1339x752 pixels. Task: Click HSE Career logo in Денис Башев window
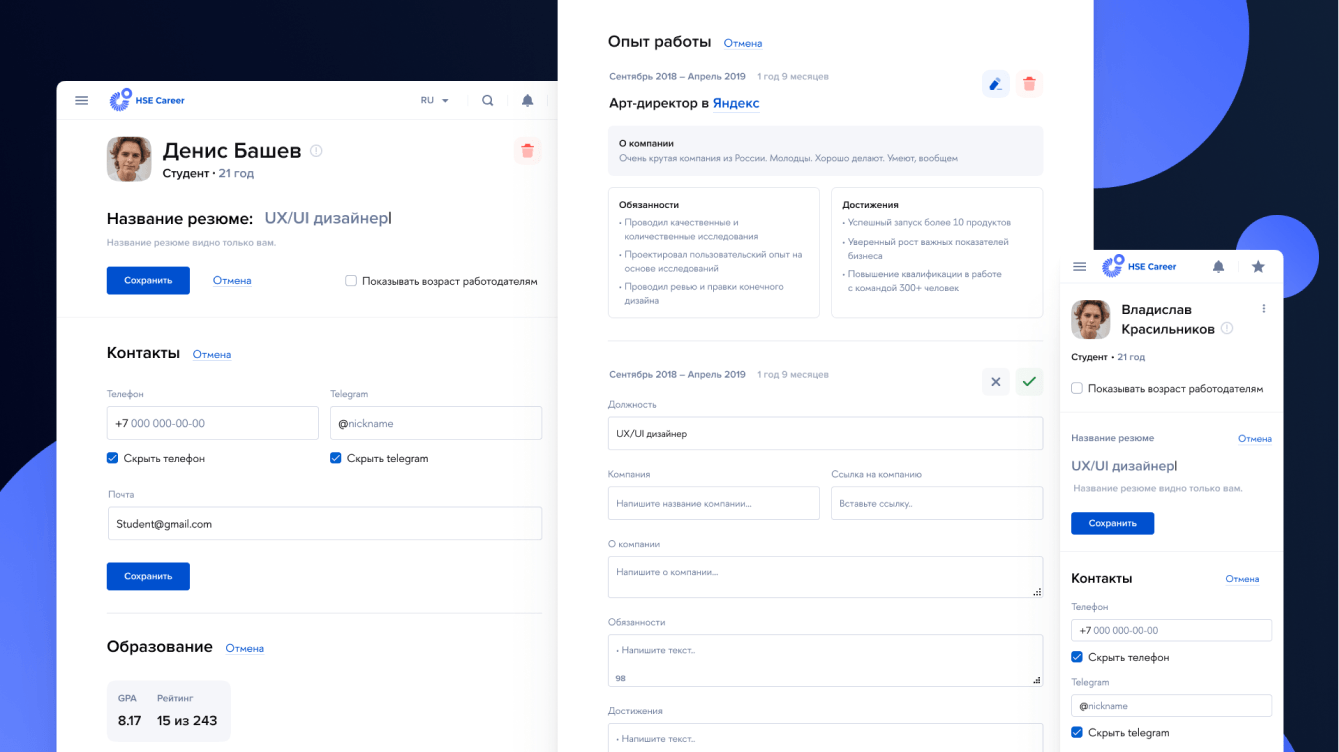(x=147, y=100)
